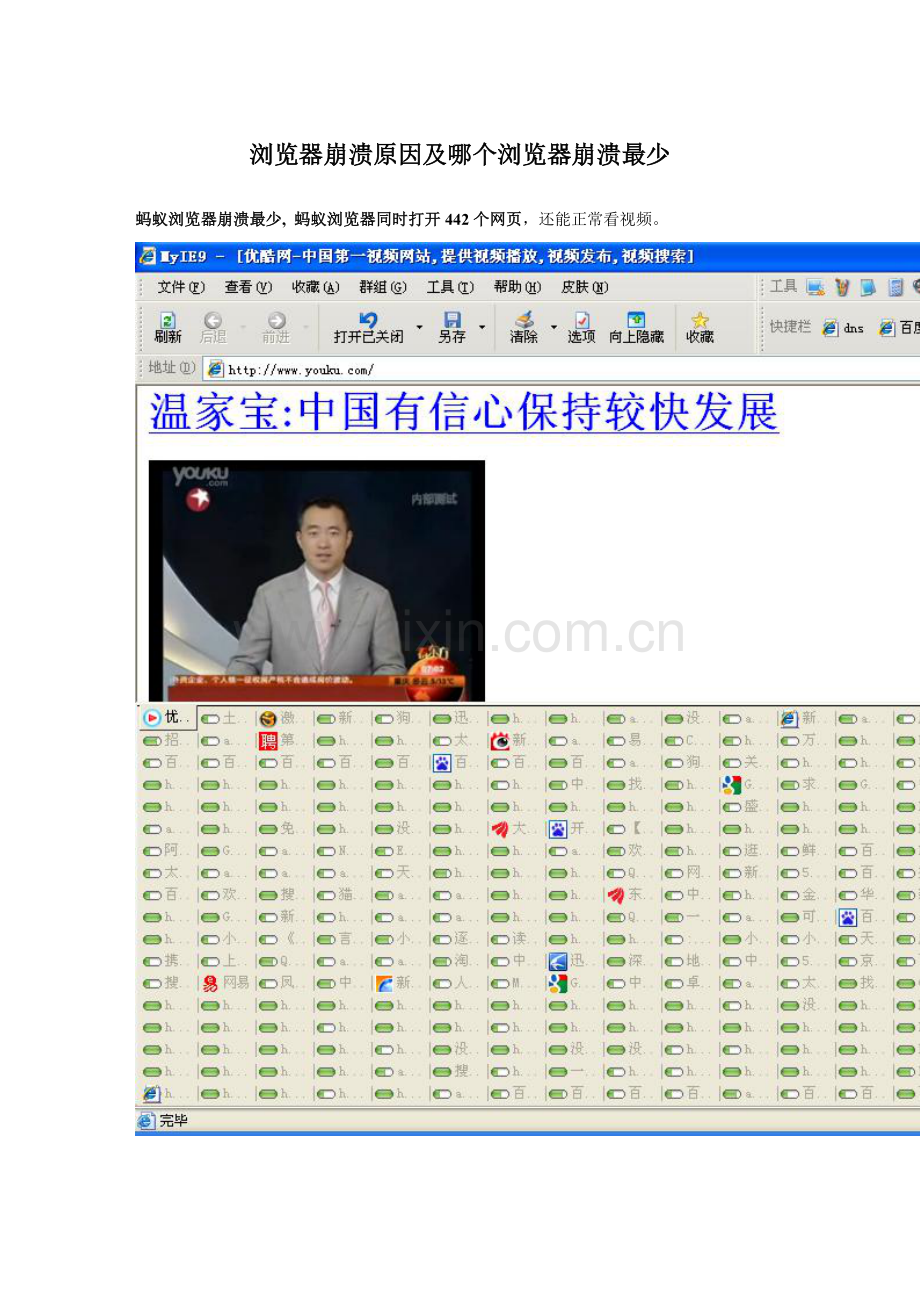Open the forward button history dropdown arrow
This screenshot has height=1302, width=920.
307,327
